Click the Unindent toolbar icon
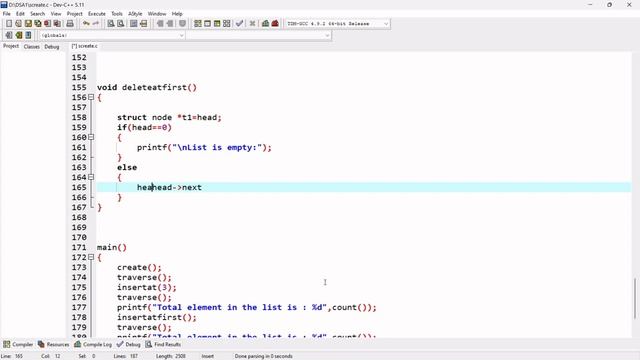This screenshot has width=640, height=360. (170, 24)
